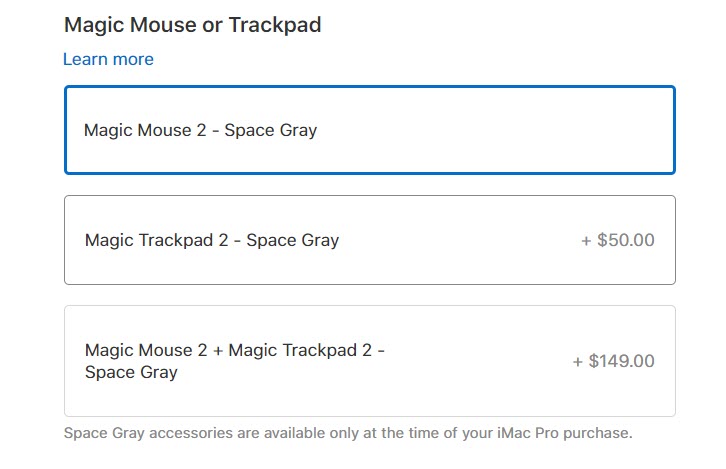The height and width of the screenshot is (469, 726).
Task: Choose Magic Trackpad 2 - Space Gray option
Action: click(369, 240)
